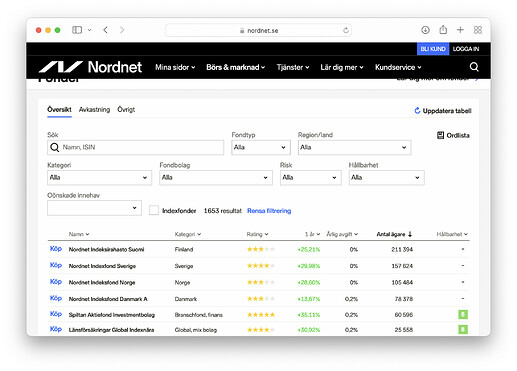Screen dimensions: 517x371
Task: Click the 211 394 owners value
Action: click(402, 249)
